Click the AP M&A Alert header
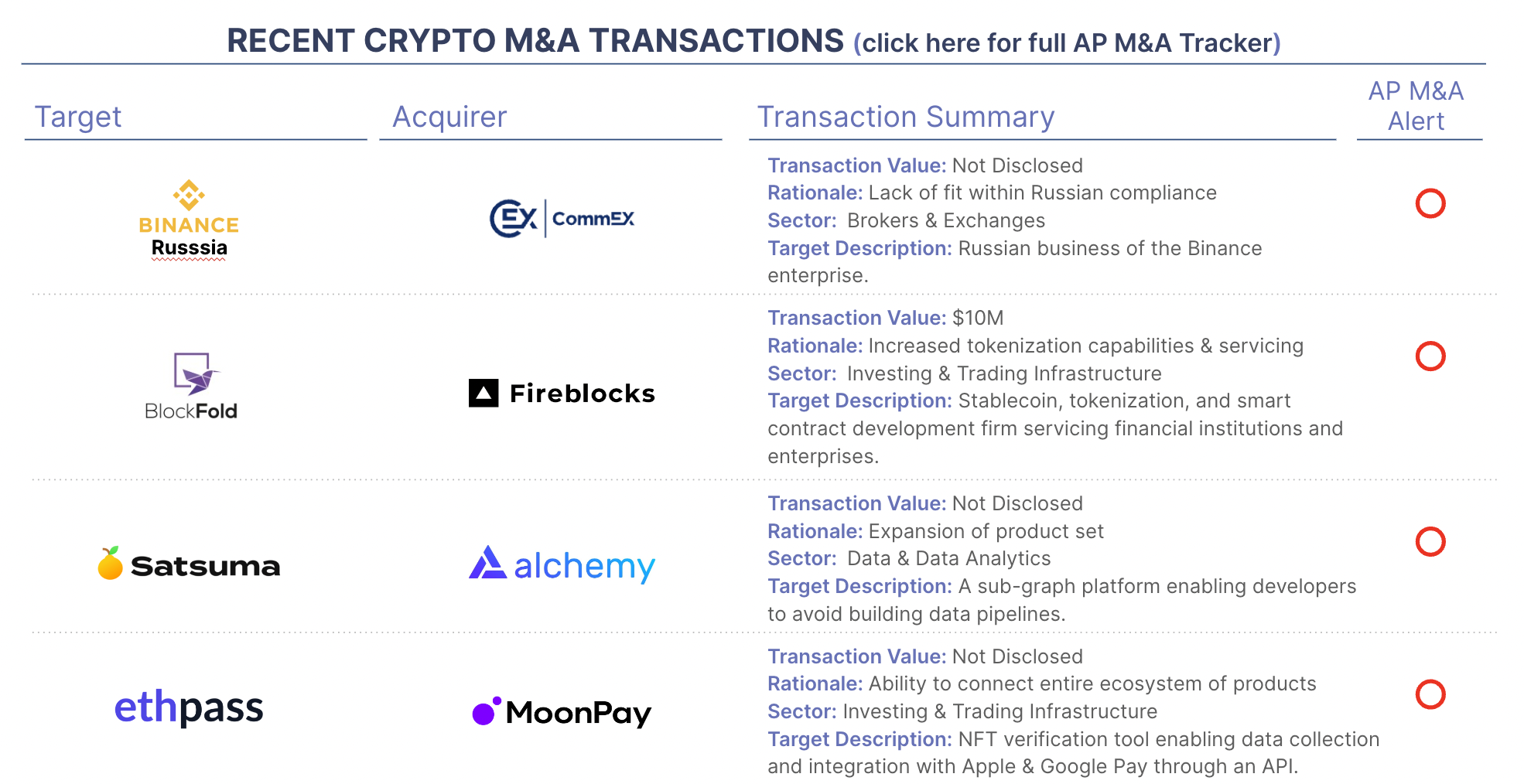Screen dimensions: 1524x784 pos(1416,106)
